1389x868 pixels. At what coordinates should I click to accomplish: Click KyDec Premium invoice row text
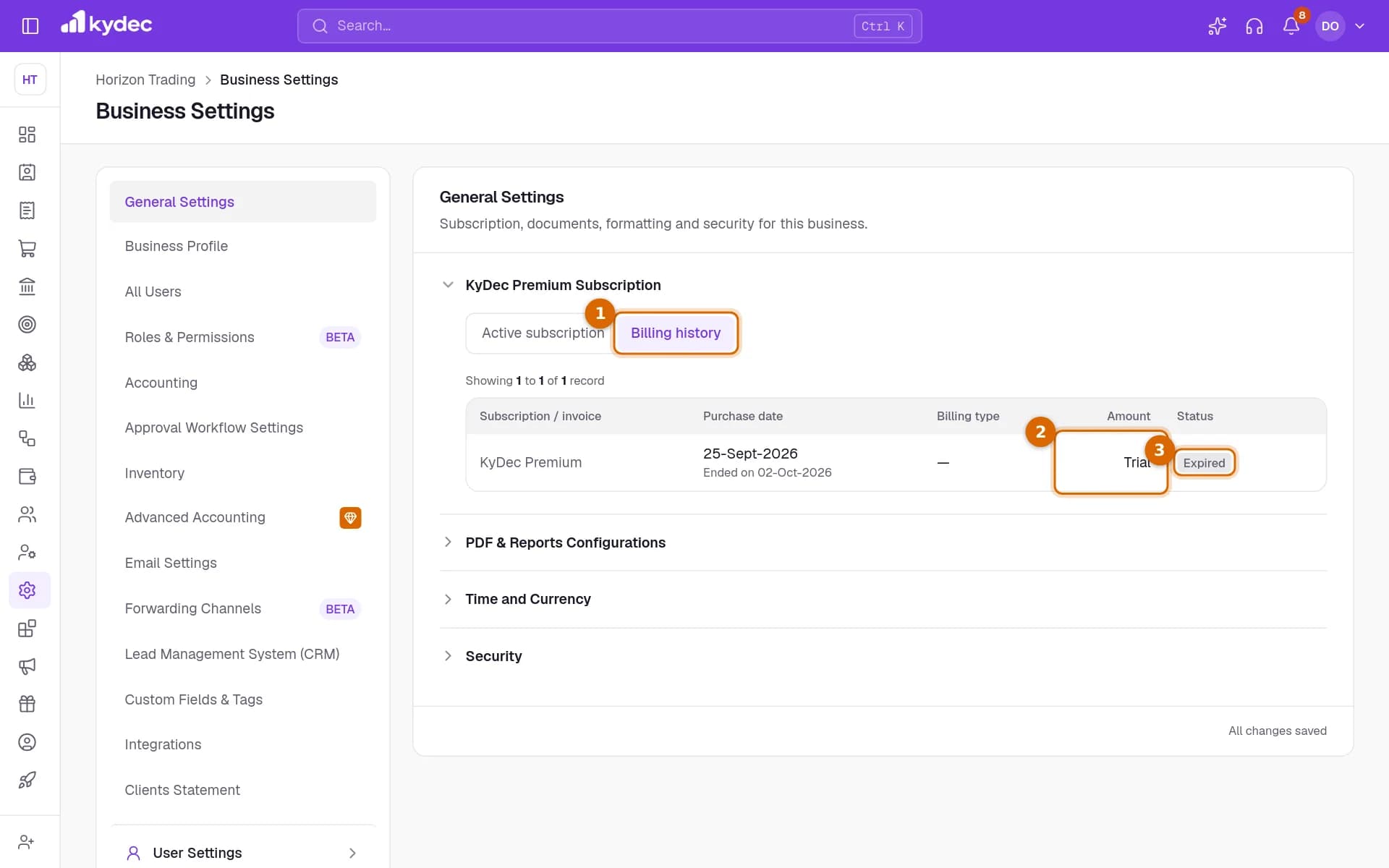click(x=530, y=462)
